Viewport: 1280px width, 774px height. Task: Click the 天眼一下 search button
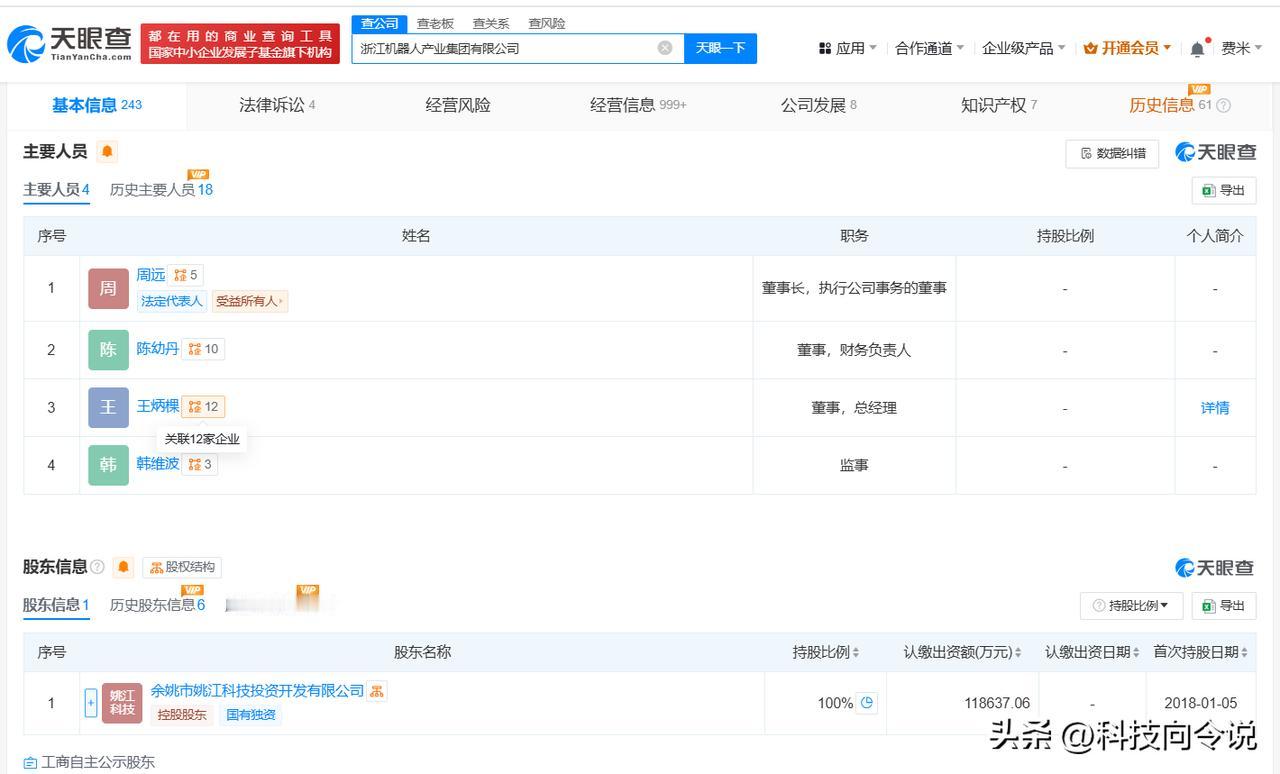(x=720, y=48)
